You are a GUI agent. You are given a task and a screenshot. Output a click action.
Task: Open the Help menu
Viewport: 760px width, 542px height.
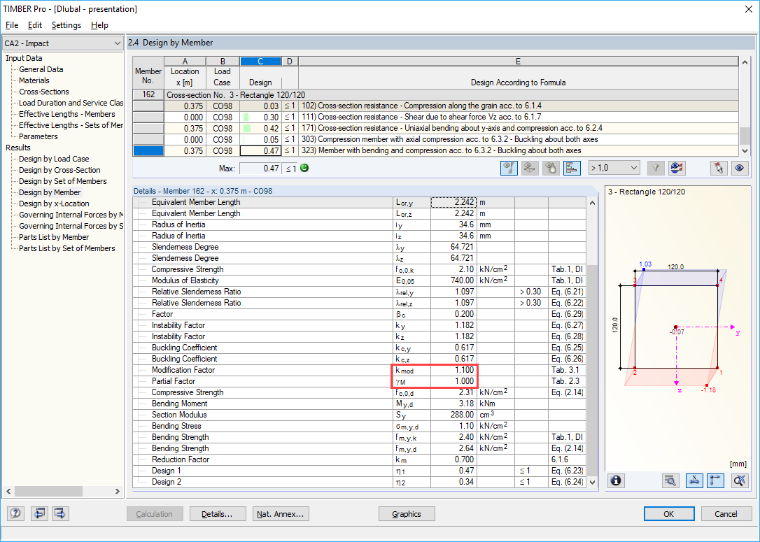[99, 25]
